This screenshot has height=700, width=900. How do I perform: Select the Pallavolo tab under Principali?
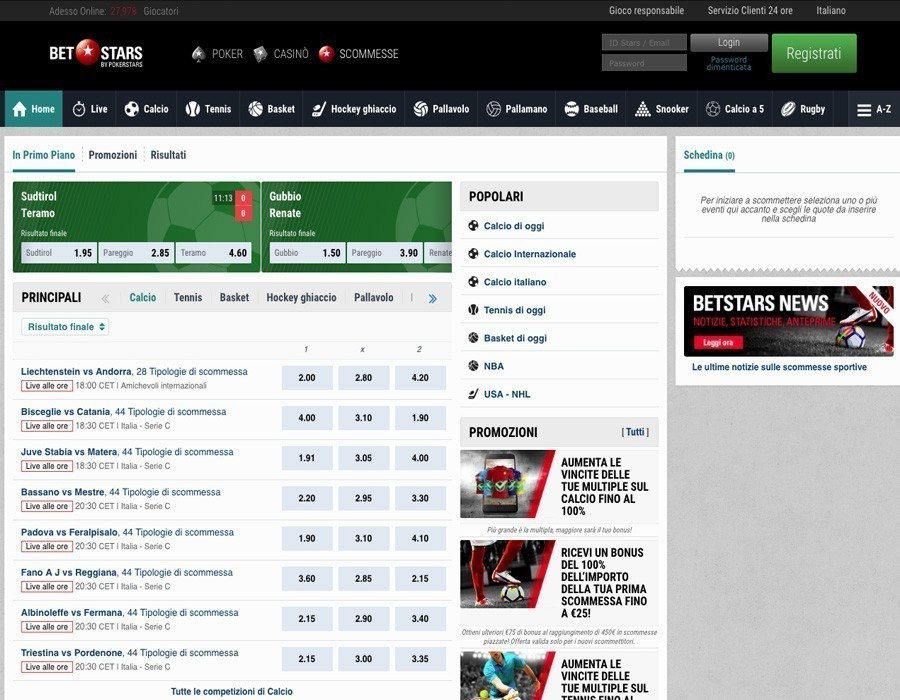[374, 297]
